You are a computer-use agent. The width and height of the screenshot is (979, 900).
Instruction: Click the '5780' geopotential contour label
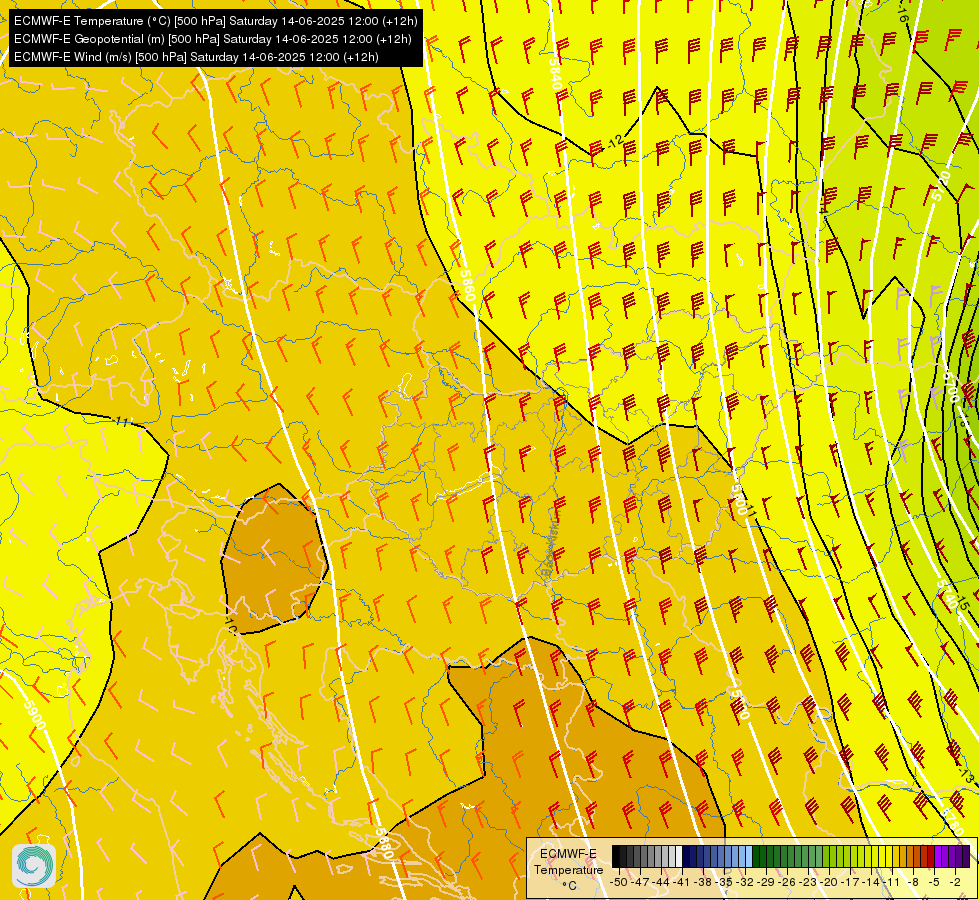pyautogui.click(x=953, y=822)
